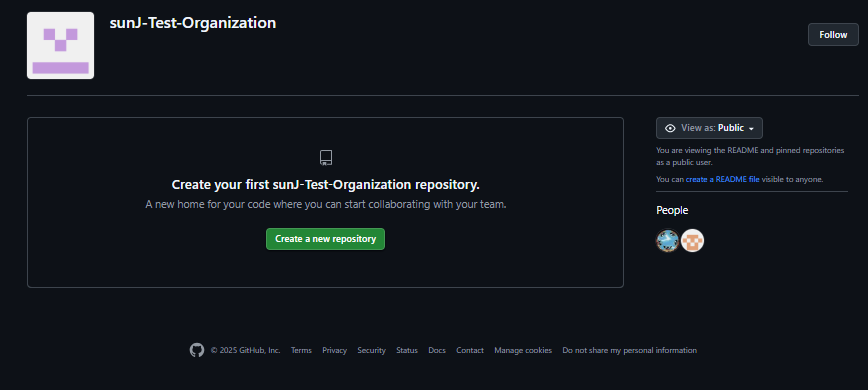Image resolution: width=868 pixels, height=390 pixels.
Task: Click the Create a new repository button
Action: click(326, 239)
